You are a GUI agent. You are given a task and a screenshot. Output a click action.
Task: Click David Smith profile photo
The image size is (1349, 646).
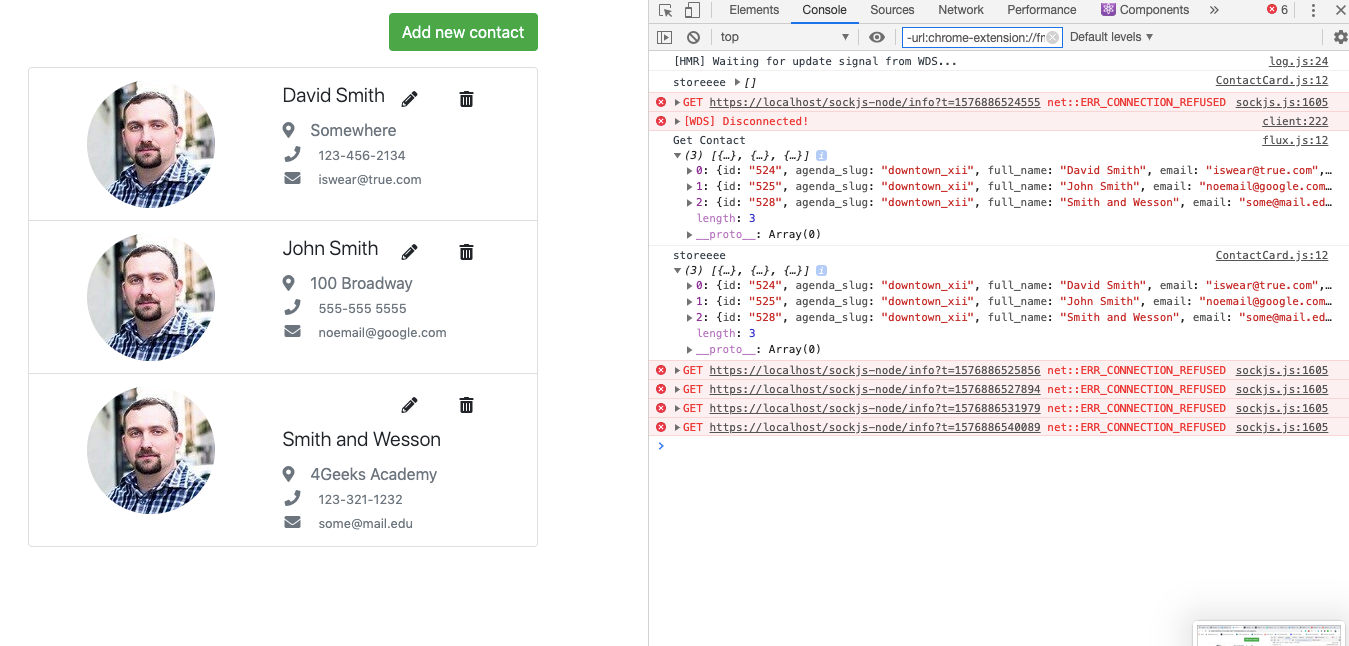pyautogui.click(x=151, y=144)
